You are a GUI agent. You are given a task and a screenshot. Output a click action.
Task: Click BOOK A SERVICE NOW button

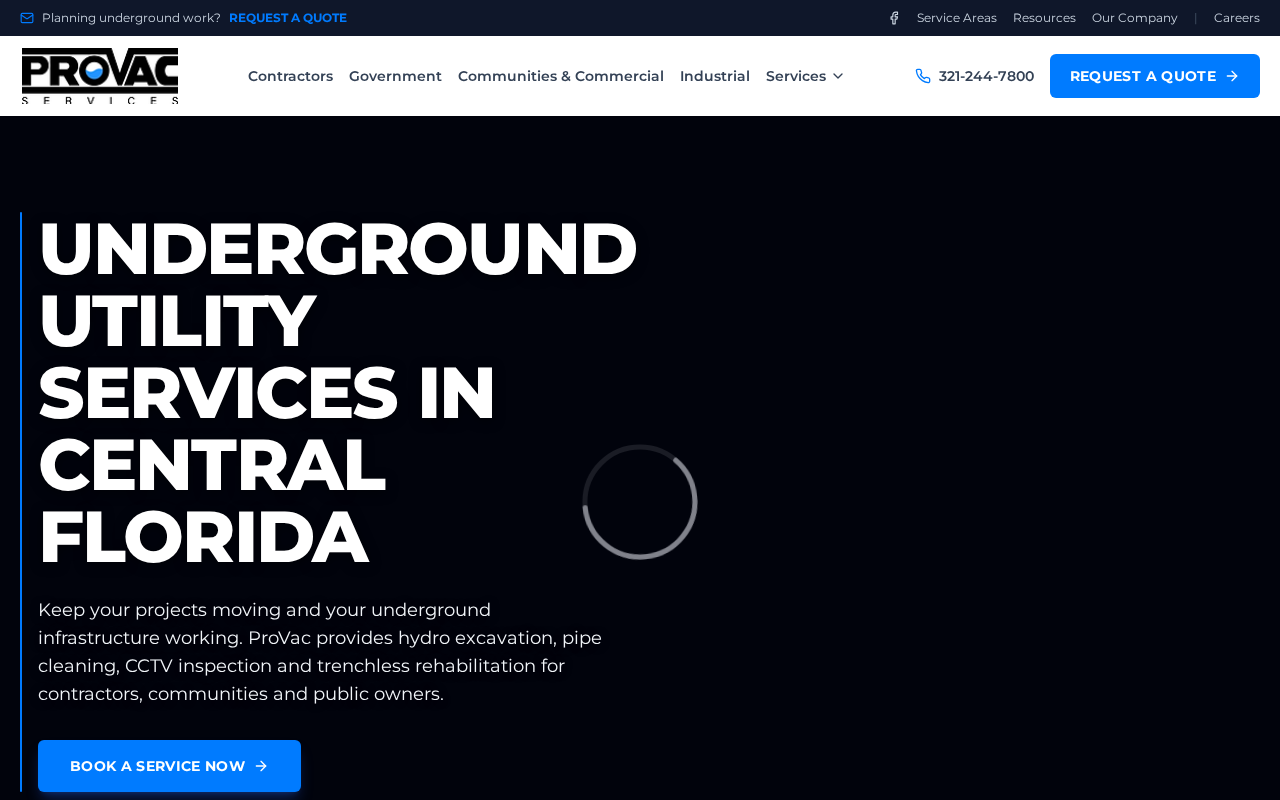[x=169, y=766]
